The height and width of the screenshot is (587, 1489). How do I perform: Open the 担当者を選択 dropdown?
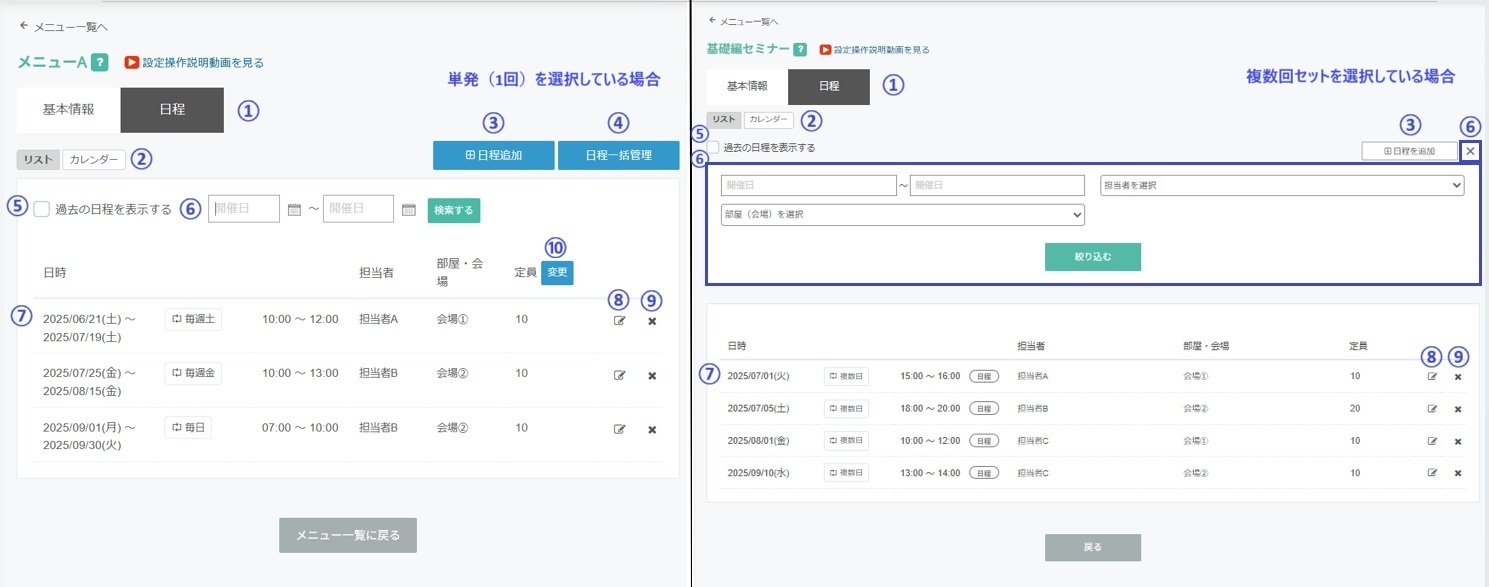pos(1282,186)
